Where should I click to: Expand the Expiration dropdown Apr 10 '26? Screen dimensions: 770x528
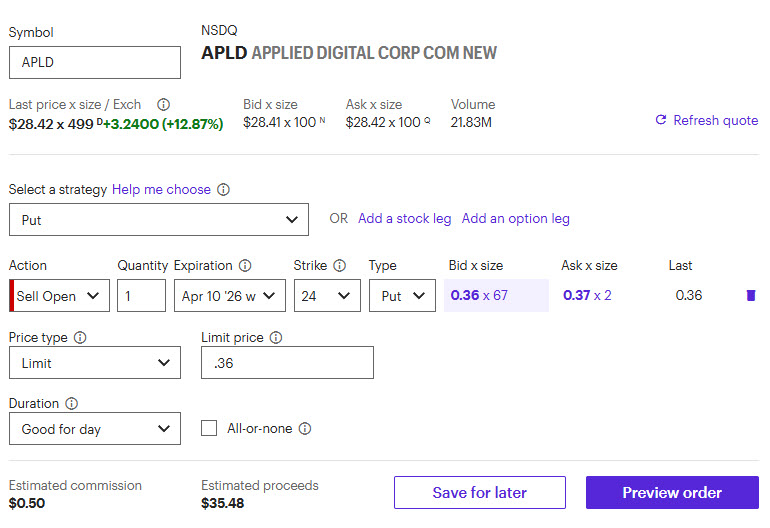tap(230, 296)
